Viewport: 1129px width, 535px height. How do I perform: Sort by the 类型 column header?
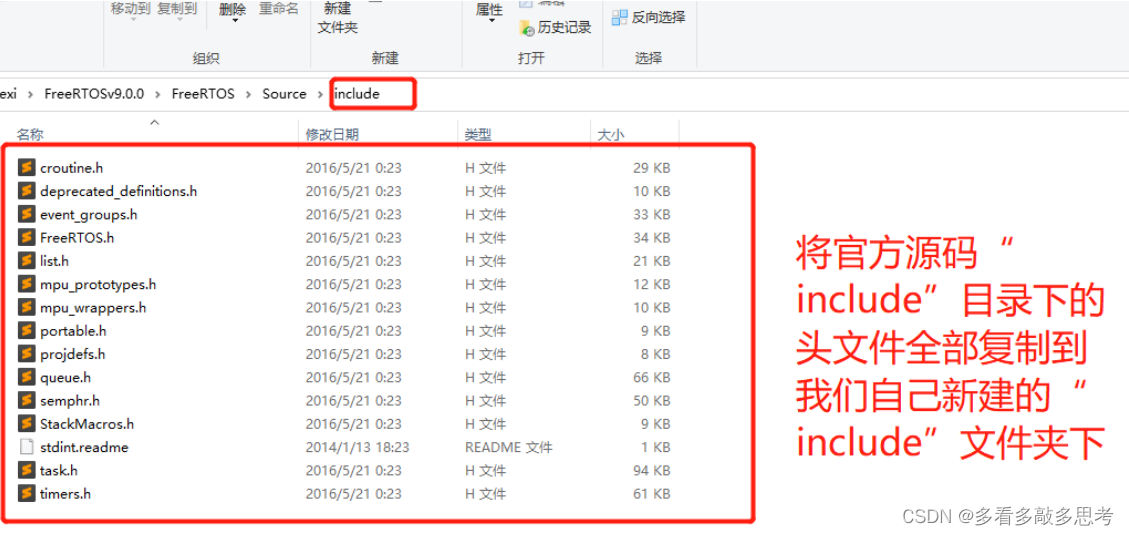pyautogui.click(x=478, y=134)
